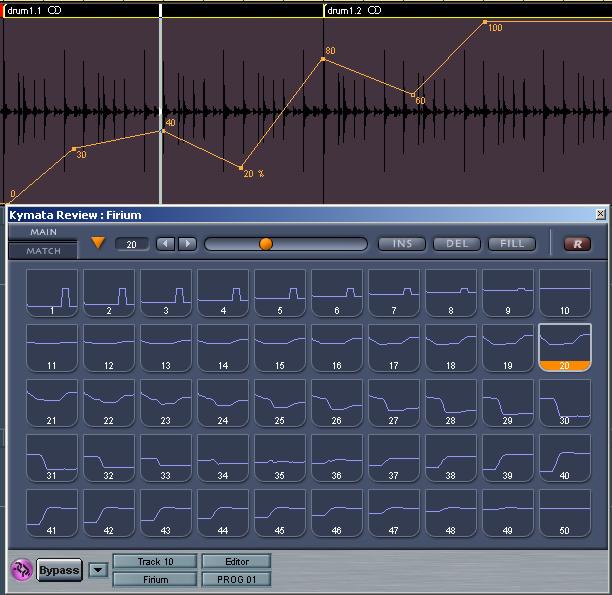Image resolution: width=612 pixels, height=595 pixels.
Task: Select snapshot thumbnail 31
Action: [x=52, y=458]
